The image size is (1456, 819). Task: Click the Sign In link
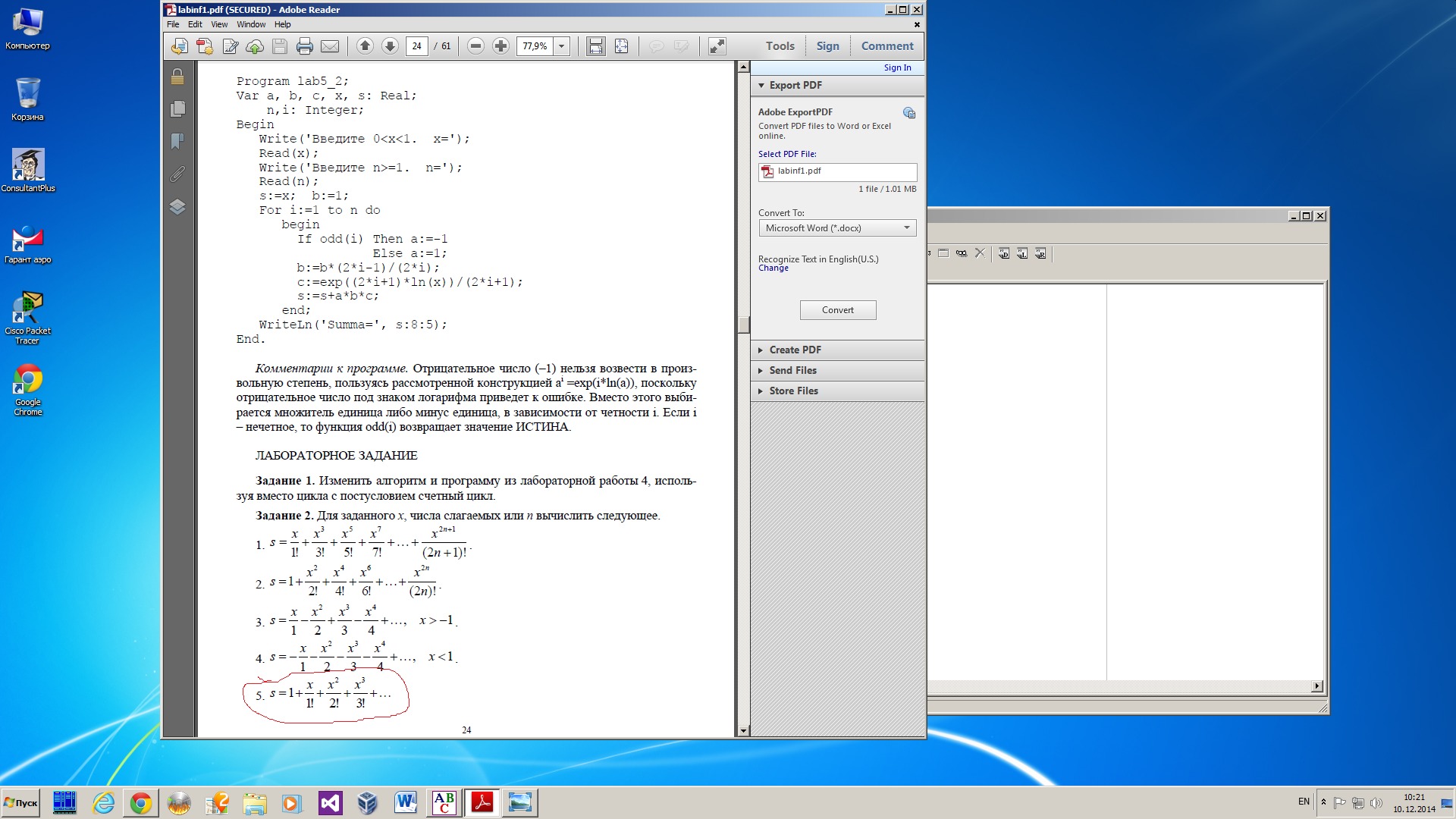tap(896, 67)
